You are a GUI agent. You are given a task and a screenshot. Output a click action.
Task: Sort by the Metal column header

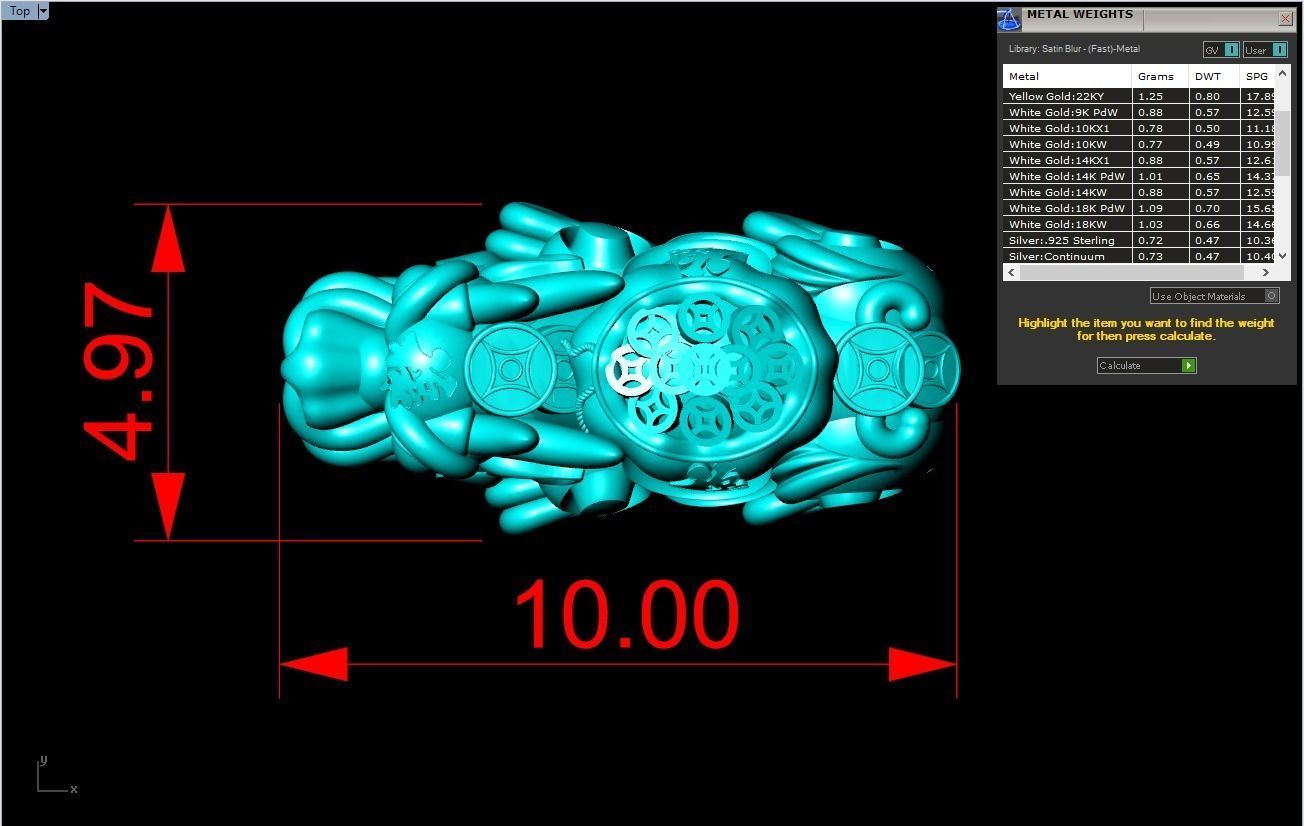1067,76
